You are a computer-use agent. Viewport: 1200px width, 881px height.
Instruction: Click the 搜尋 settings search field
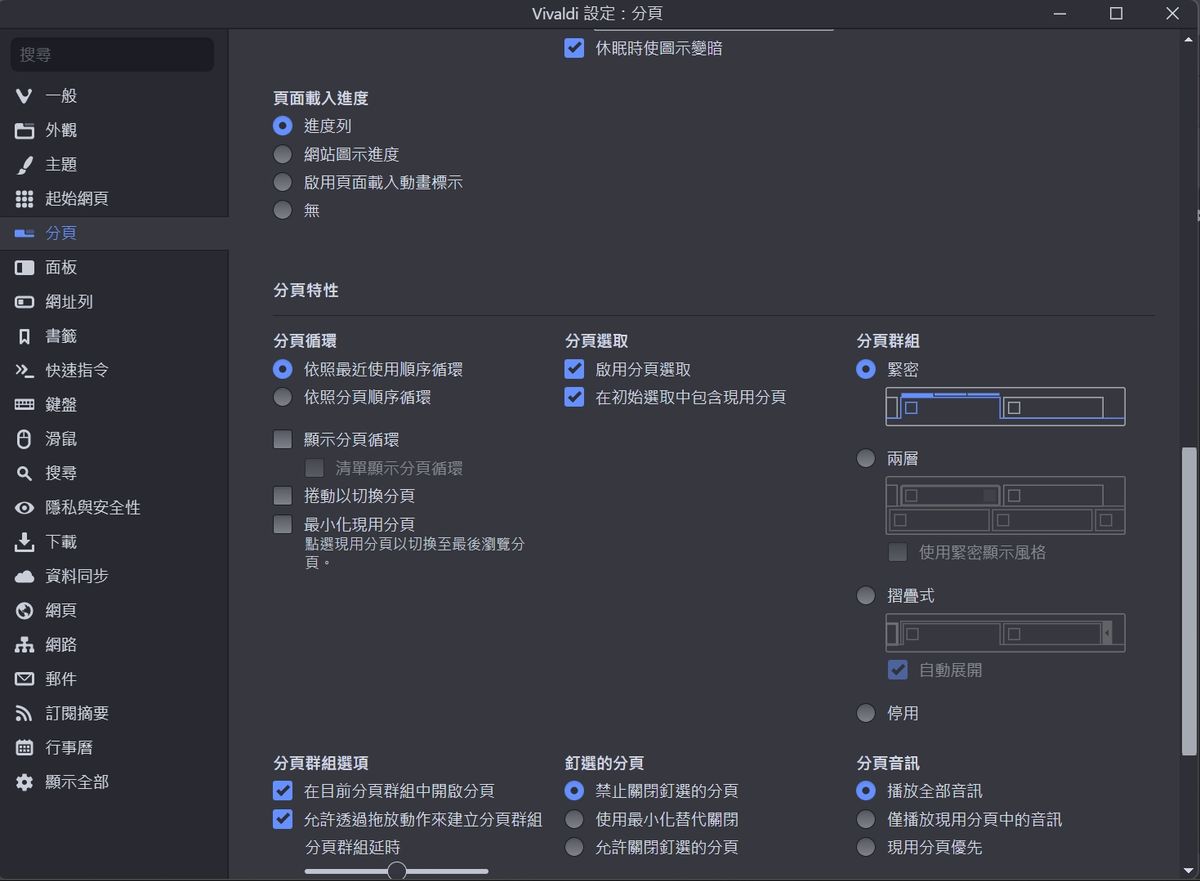click(x=112, y=55)
